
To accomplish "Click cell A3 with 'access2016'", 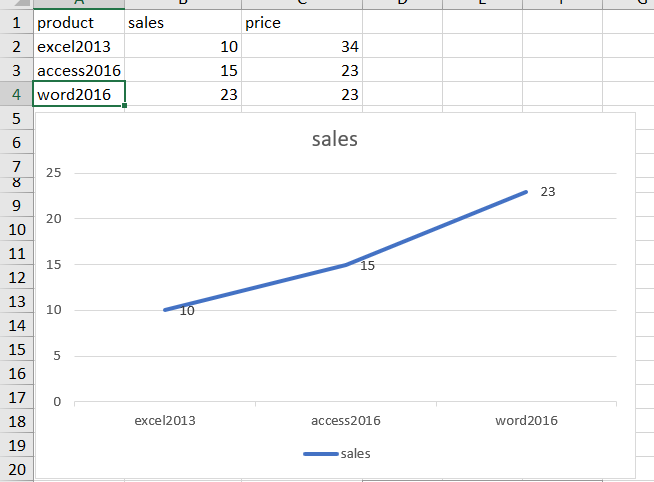I will click(79, 70).
